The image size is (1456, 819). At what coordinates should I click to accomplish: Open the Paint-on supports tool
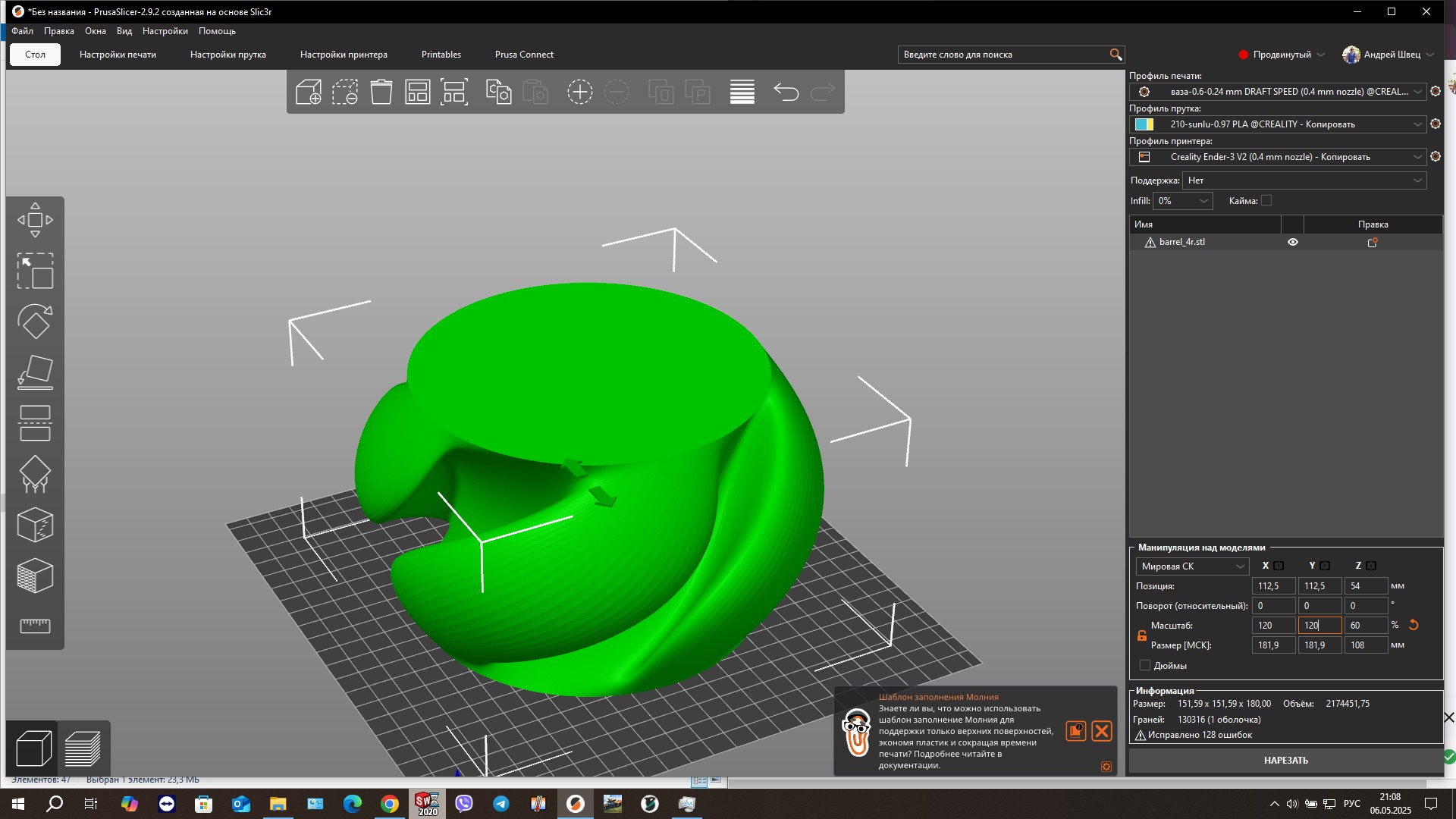pyautogui.click(x=35, y=474)
